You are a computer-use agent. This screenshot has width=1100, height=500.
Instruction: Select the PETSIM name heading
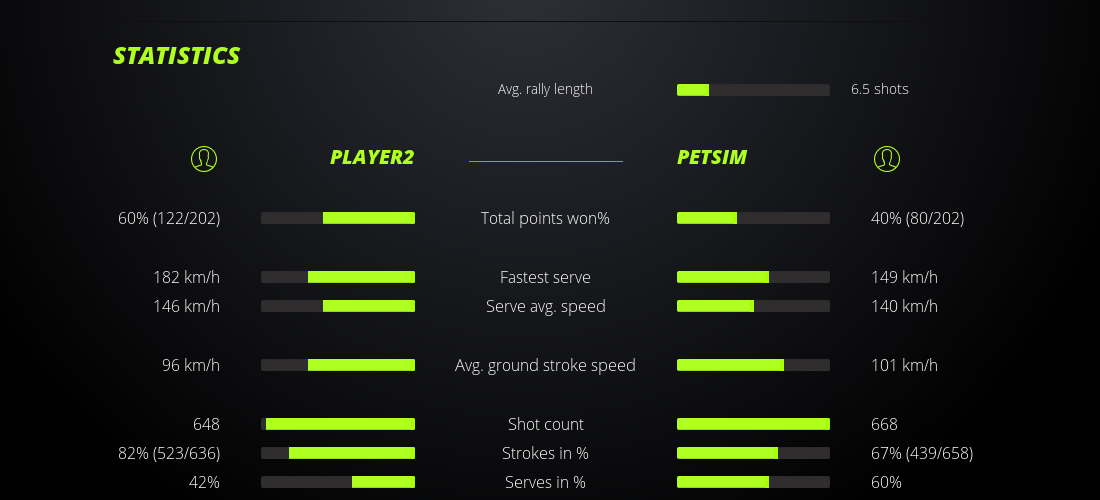[x=712, y=157]
